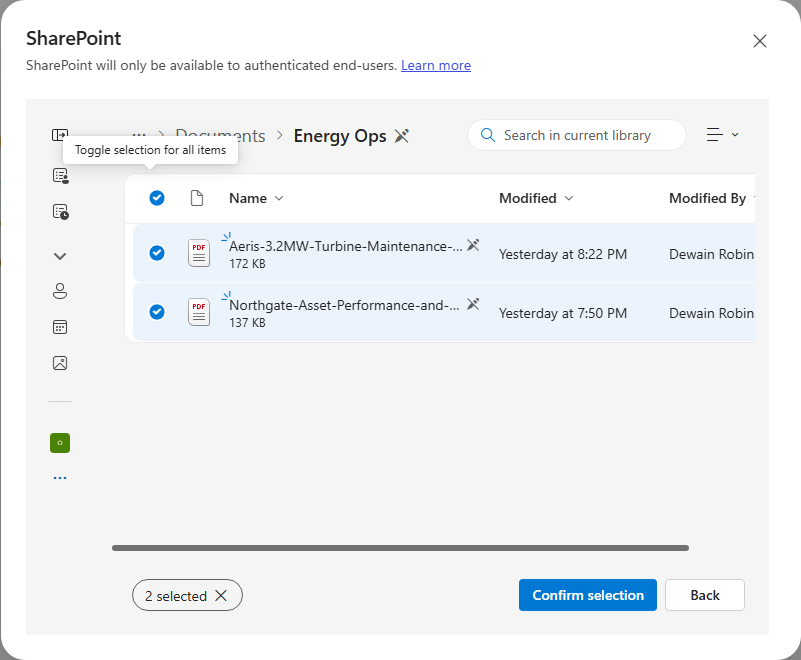Open the Learn more link
The image size is (801, 660).
[436, 65]
